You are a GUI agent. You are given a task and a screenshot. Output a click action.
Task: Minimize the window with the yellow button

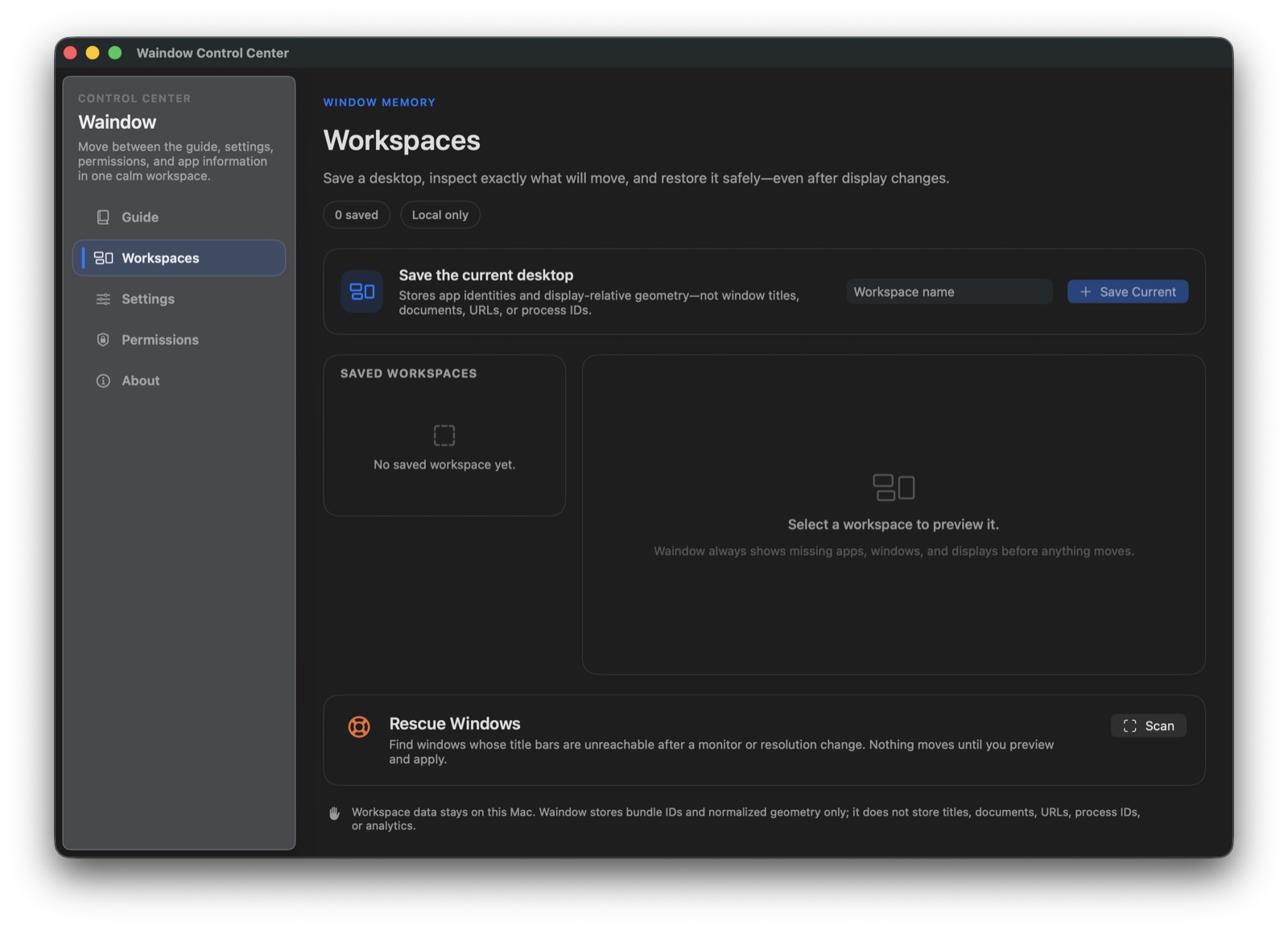click(93, 52)
